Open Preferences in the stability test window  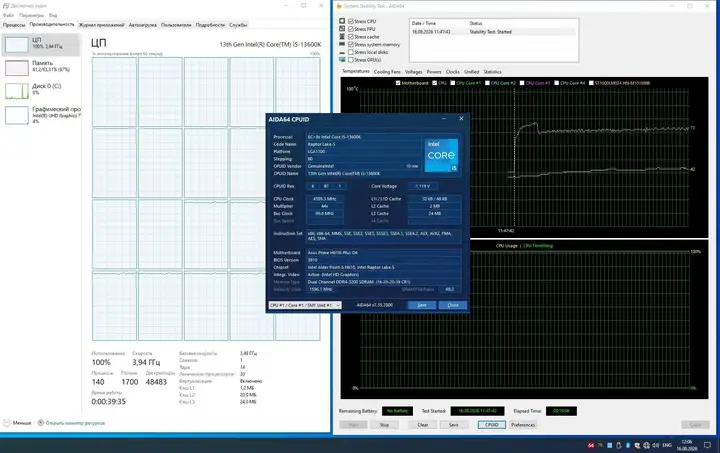[523, 425]
